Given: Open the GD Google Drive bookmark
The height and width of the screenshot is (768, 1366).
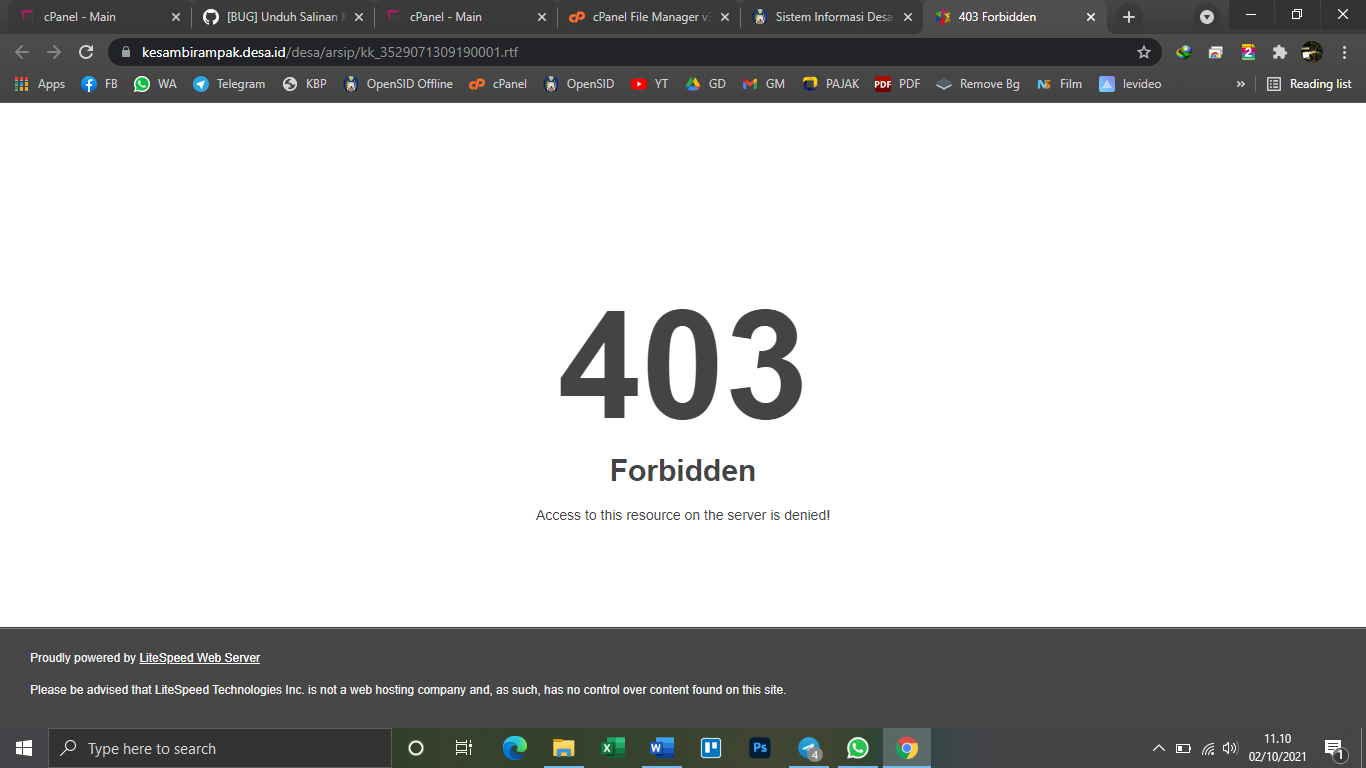Looking at the screenshot, I should click(706, 84).
